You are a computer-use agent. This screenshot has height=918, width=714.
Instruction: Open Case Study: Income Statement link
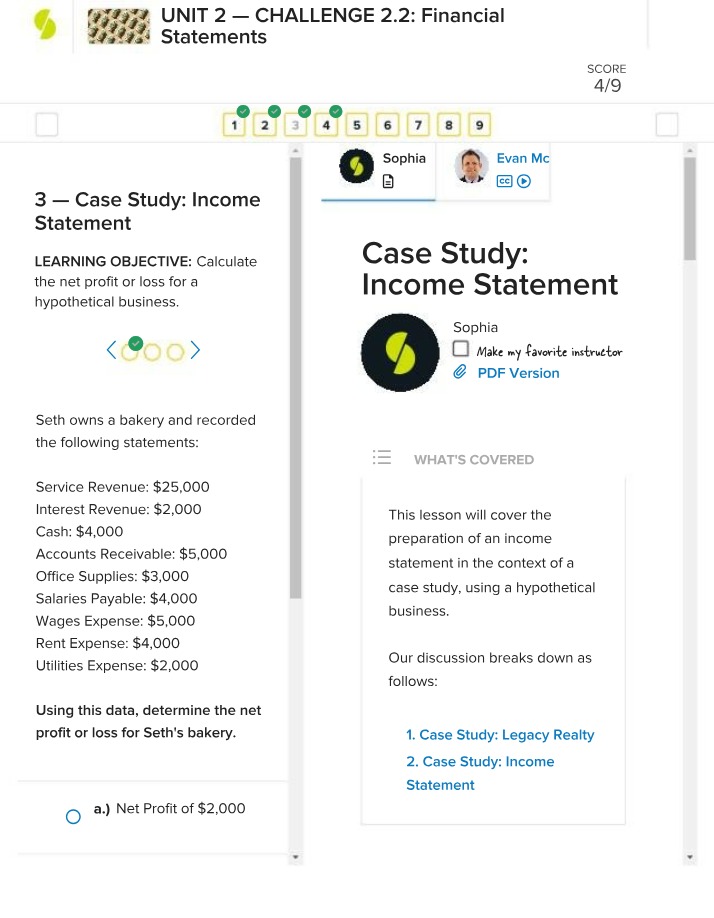(480, 773)
